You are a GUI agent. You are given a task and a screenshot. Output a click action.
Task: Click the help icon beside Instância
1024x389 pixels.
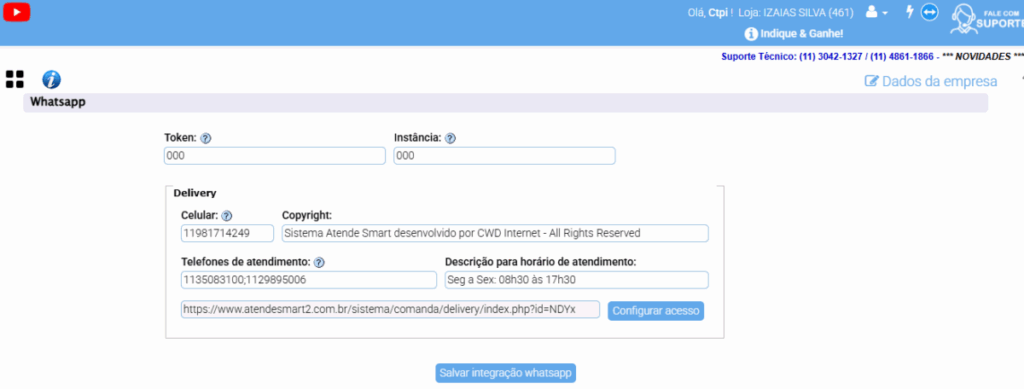coord(450,138)
